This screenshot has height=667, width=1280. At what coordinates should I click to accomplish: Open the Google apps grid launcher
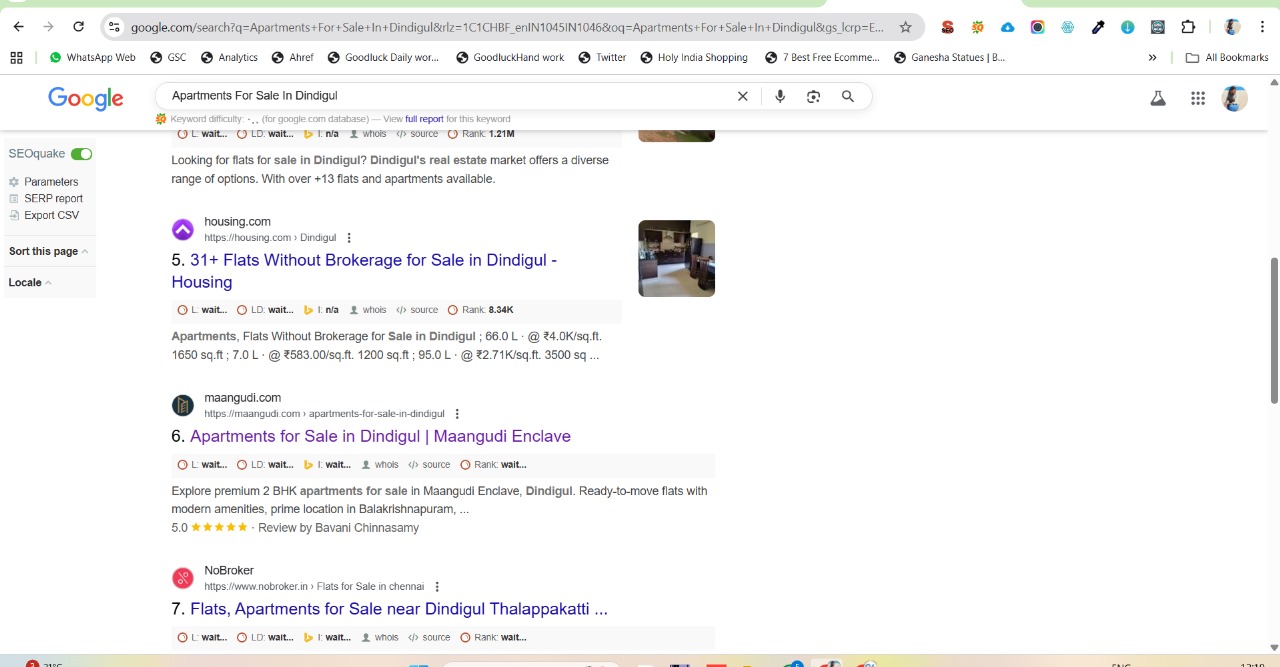(x=1197, y=97)
